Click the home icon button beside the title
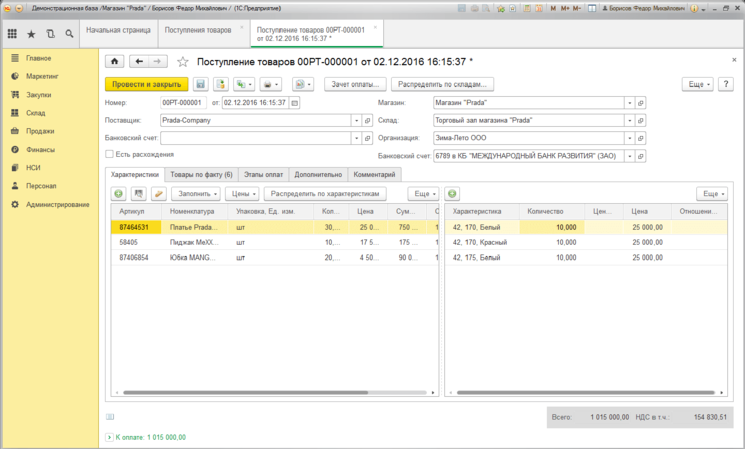745x449 pixels. point(115,61)
